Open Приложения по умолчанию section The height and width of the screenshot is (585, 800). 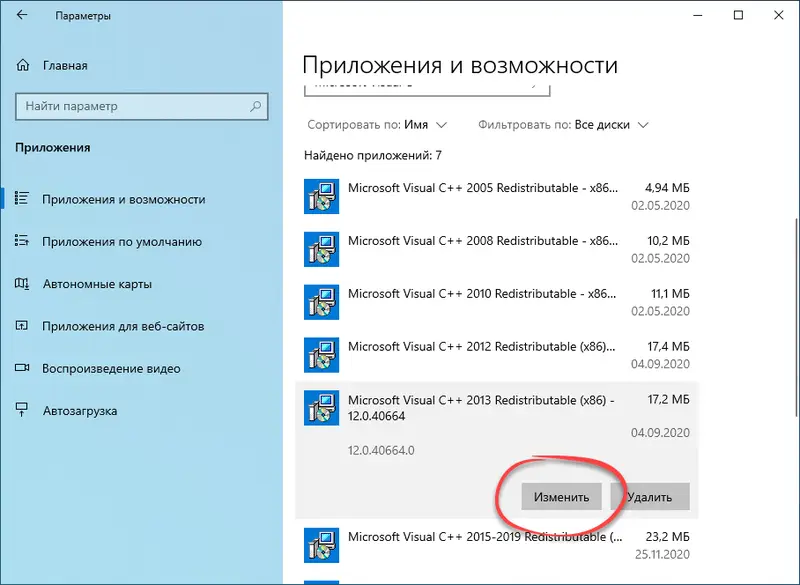point(141,241)
